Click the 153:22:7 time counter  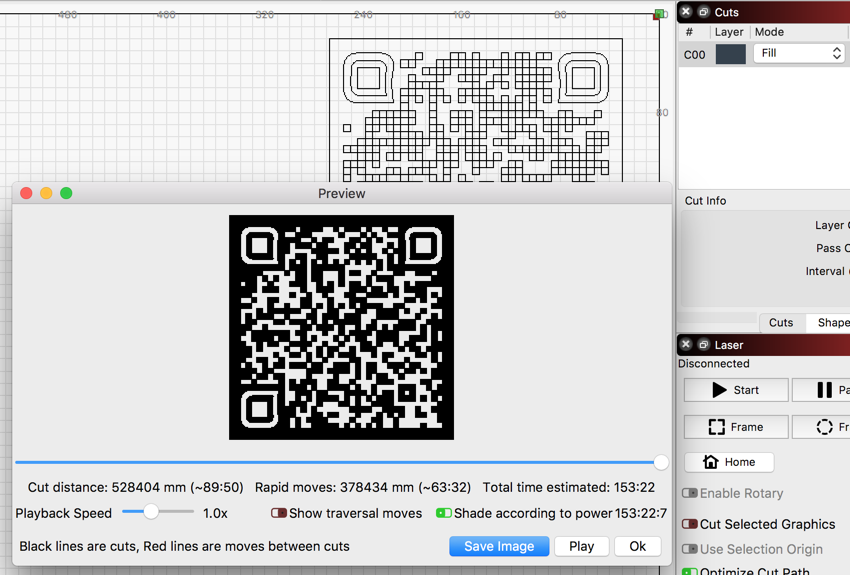(x=641, y=513)
